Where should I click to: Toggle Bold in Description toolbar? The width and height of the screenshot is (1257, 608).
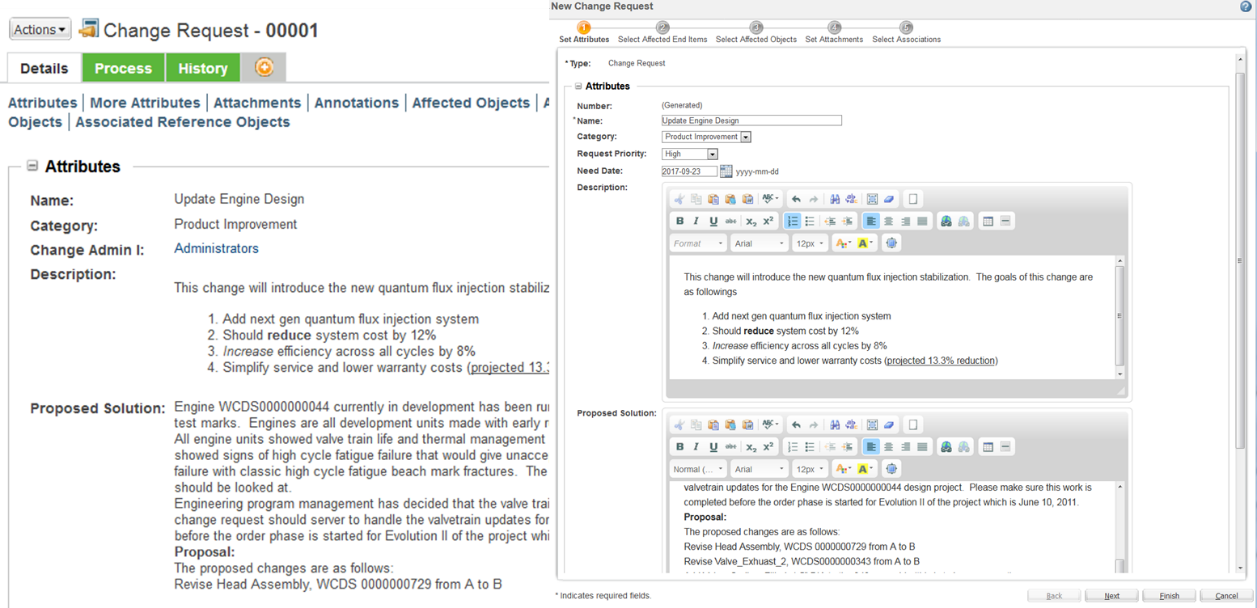click(x=680, y=221)
